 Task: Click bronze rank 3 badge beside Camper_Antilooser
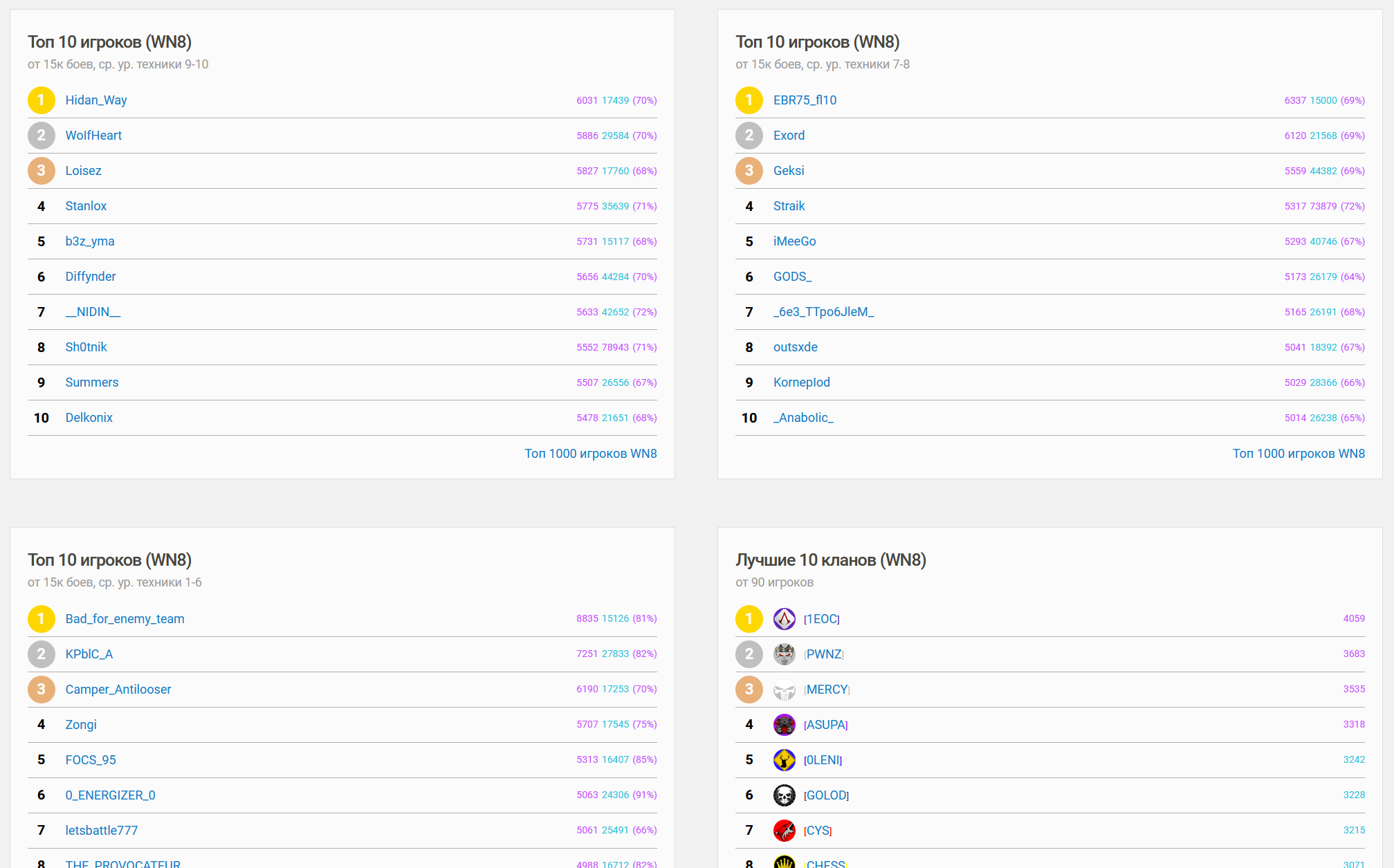point(41,689)
